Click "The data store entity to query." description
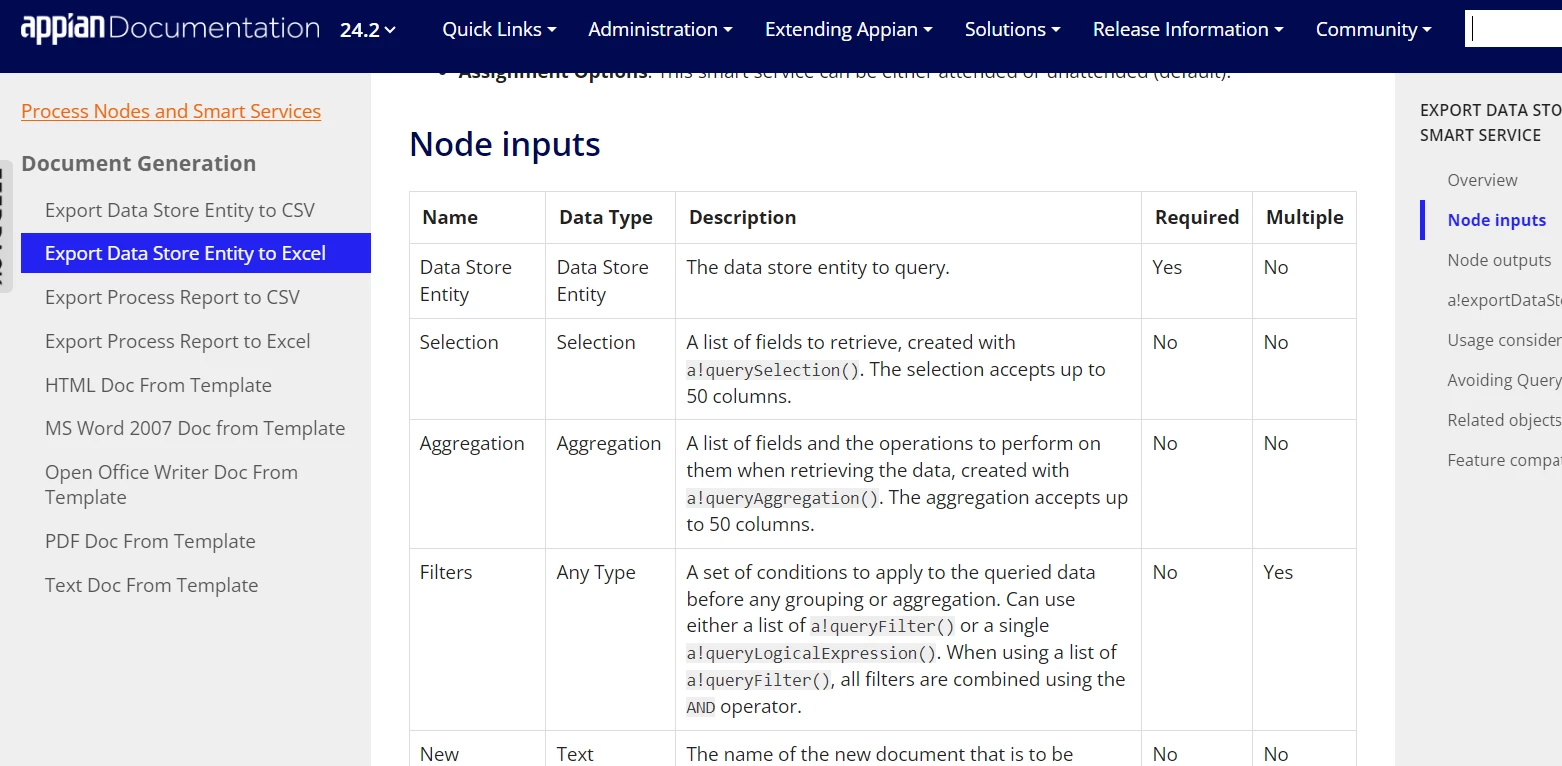The width and height of the screenshot is (1562, 766). (818, 267)
